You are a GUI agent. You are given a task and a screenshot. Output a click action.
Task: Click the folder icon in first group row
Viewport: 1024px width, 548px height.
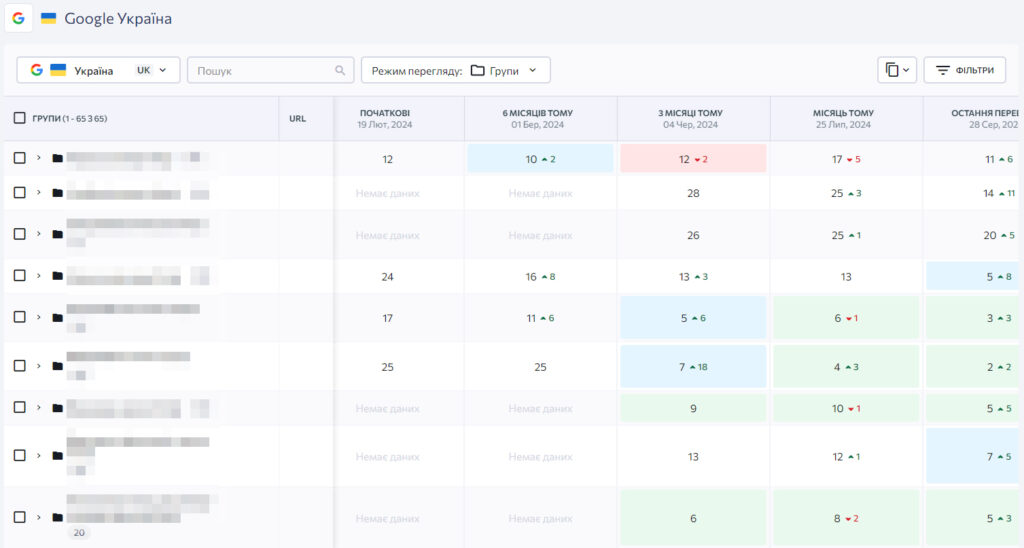(57, 158)
